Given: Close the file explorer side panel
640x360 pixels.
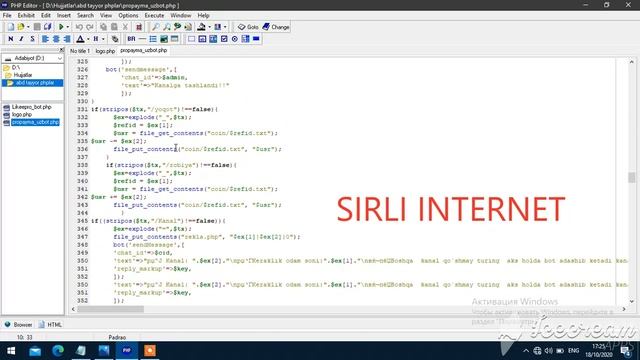Looking at the screenshot, I should [x=62, y=50].
